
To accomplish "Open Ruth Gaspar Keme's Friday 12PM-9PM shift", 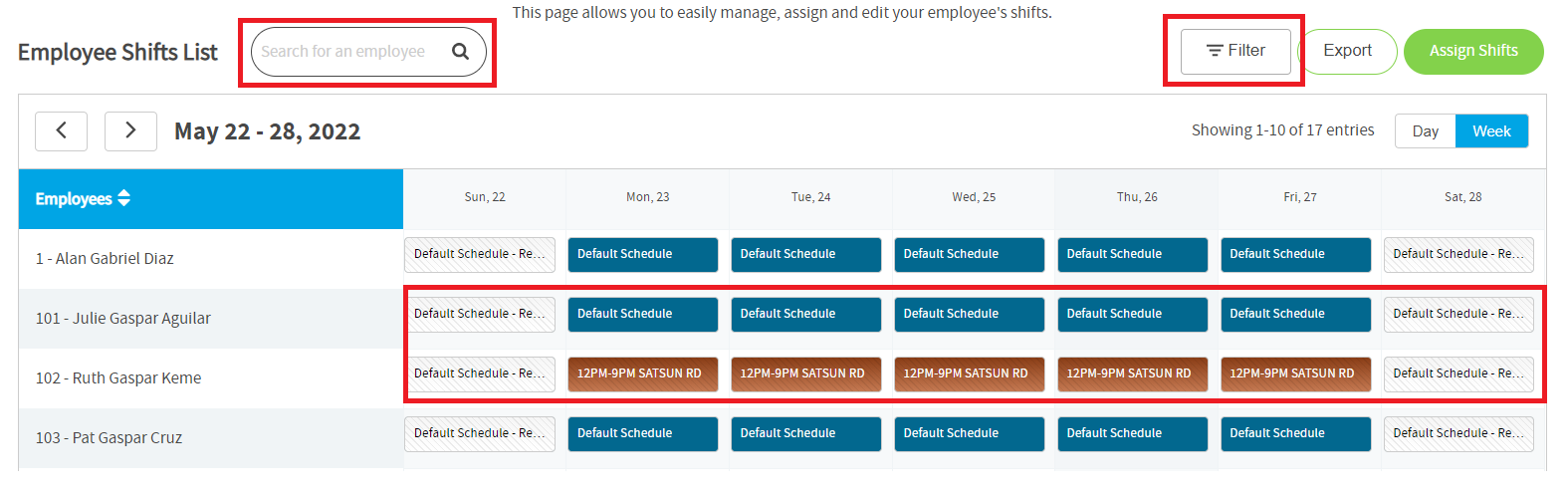I will point(1295,374).
